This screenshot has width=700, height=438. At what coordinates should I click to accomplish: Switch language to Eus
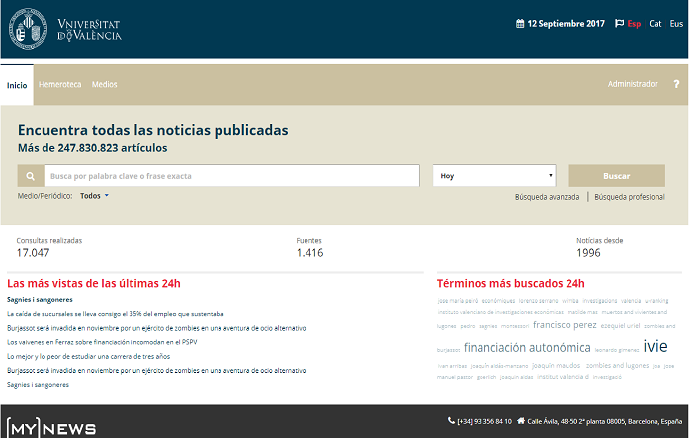pos(676,23)
